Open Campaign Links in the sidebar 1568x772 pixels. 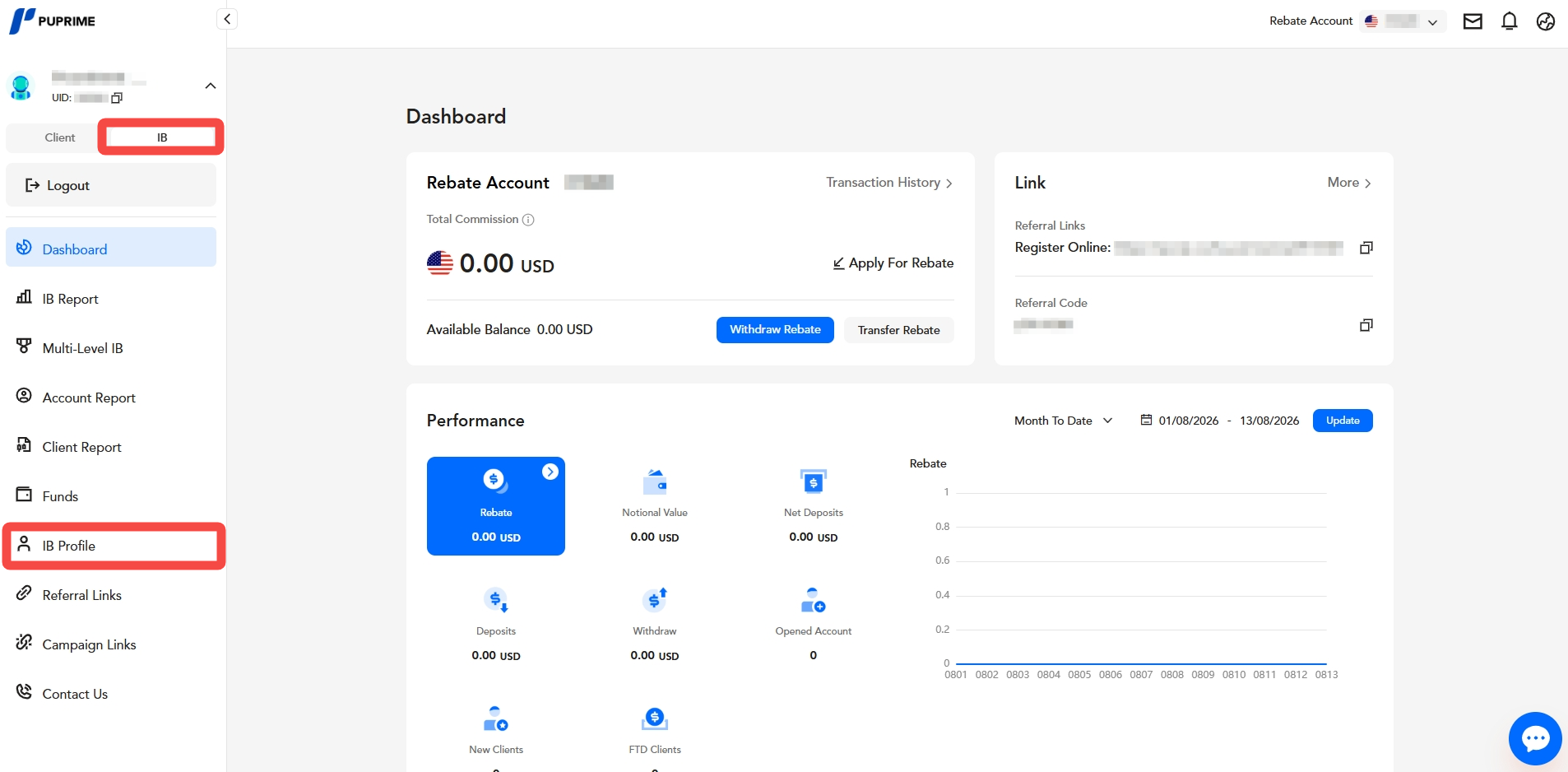pyautogui.click(x=111, y=644)
